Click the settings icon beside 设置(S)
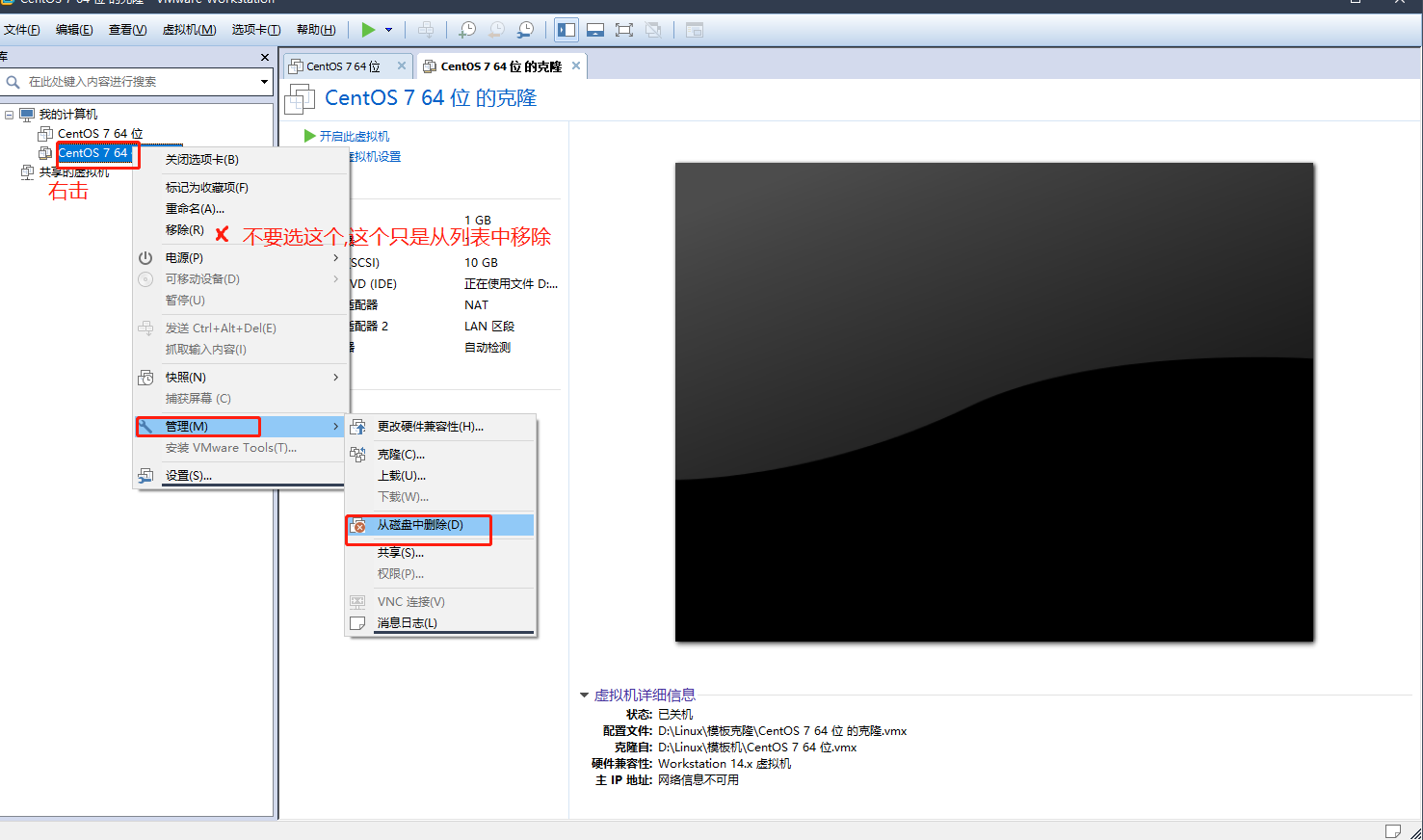 point(145,476)
